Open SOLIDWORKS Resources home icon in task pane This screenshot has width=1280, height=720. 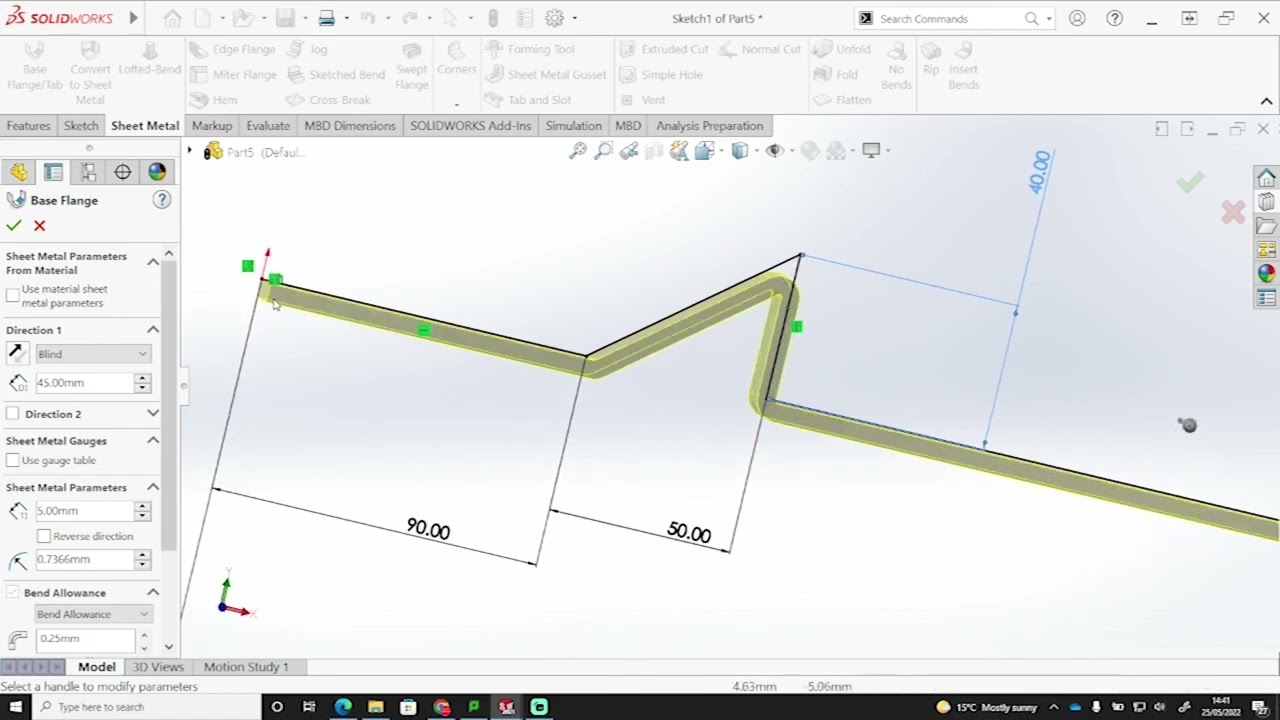[x=1266, y=178]
